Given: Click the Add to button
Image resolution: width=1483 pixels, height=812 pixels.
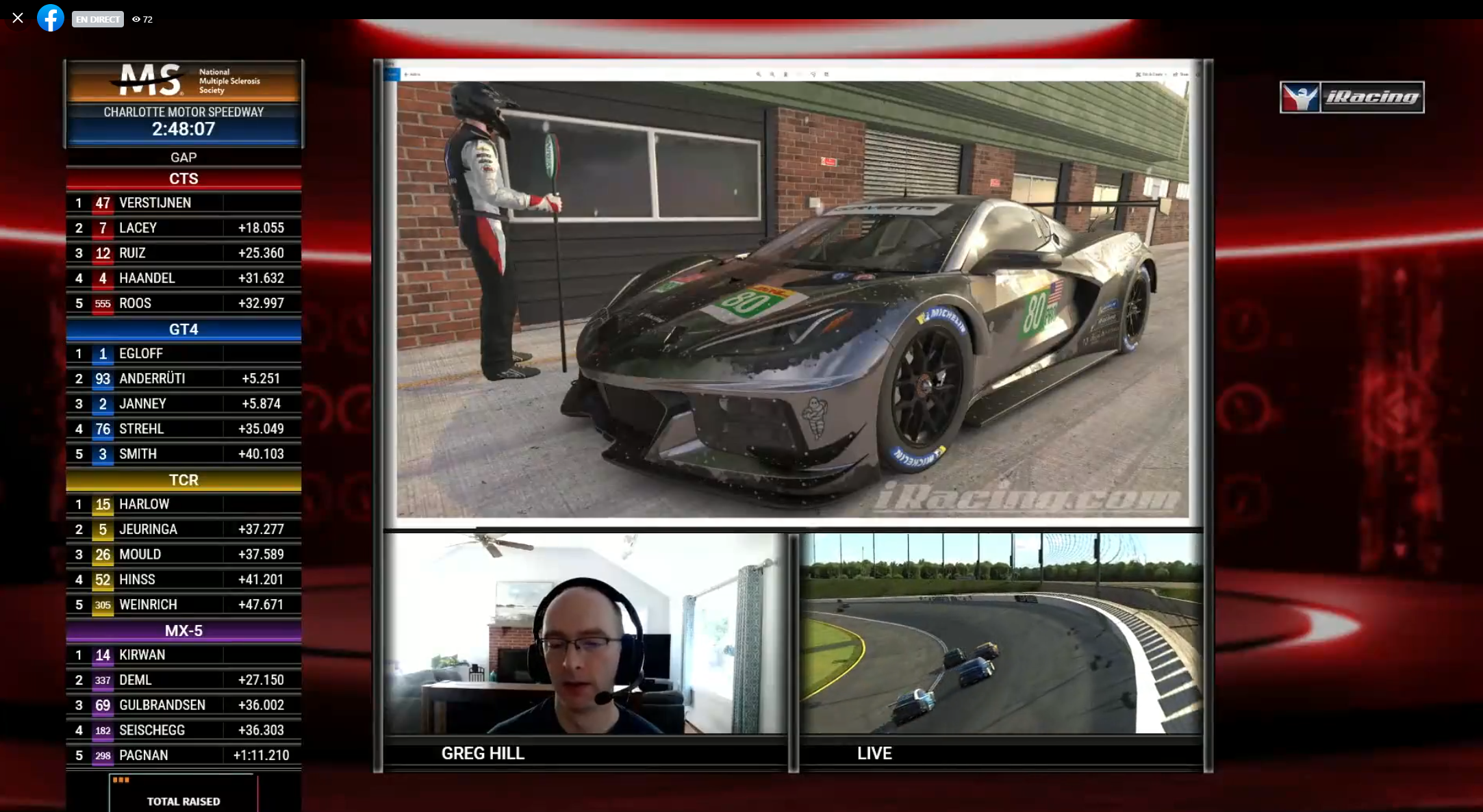Looking at the screenshot, I should 413,74.
